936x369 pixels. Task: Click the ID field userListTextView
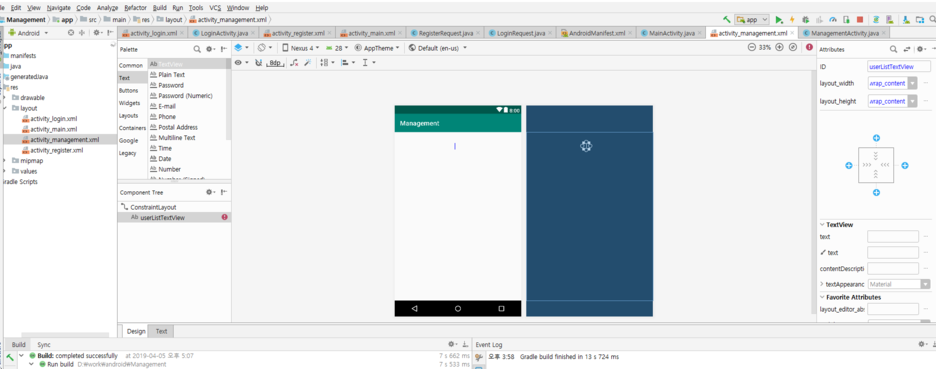898,66
